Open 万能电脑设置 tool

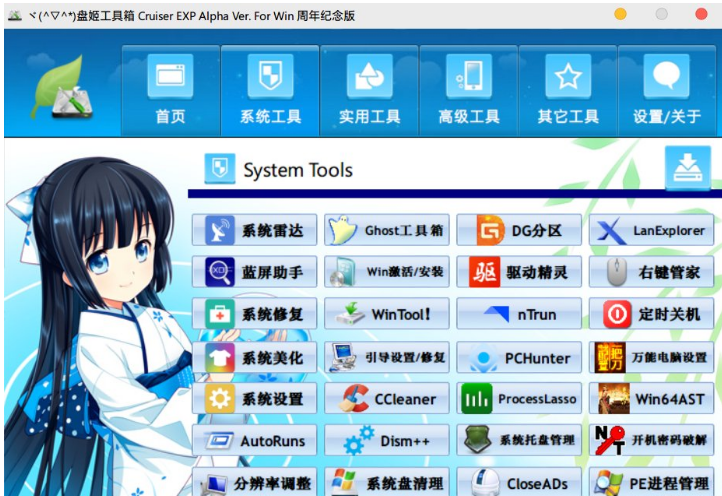(x=651, y=357)
